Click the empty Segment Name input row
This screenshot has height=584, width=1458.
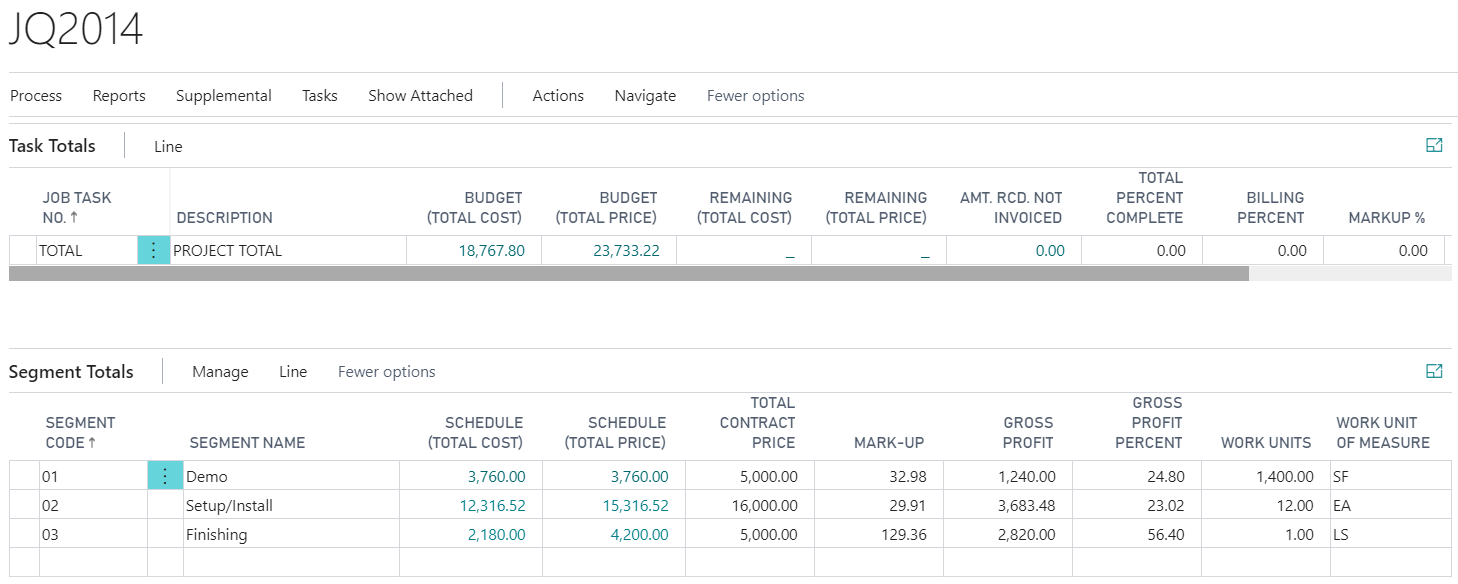pyautogui.click(x=290, y=563)
